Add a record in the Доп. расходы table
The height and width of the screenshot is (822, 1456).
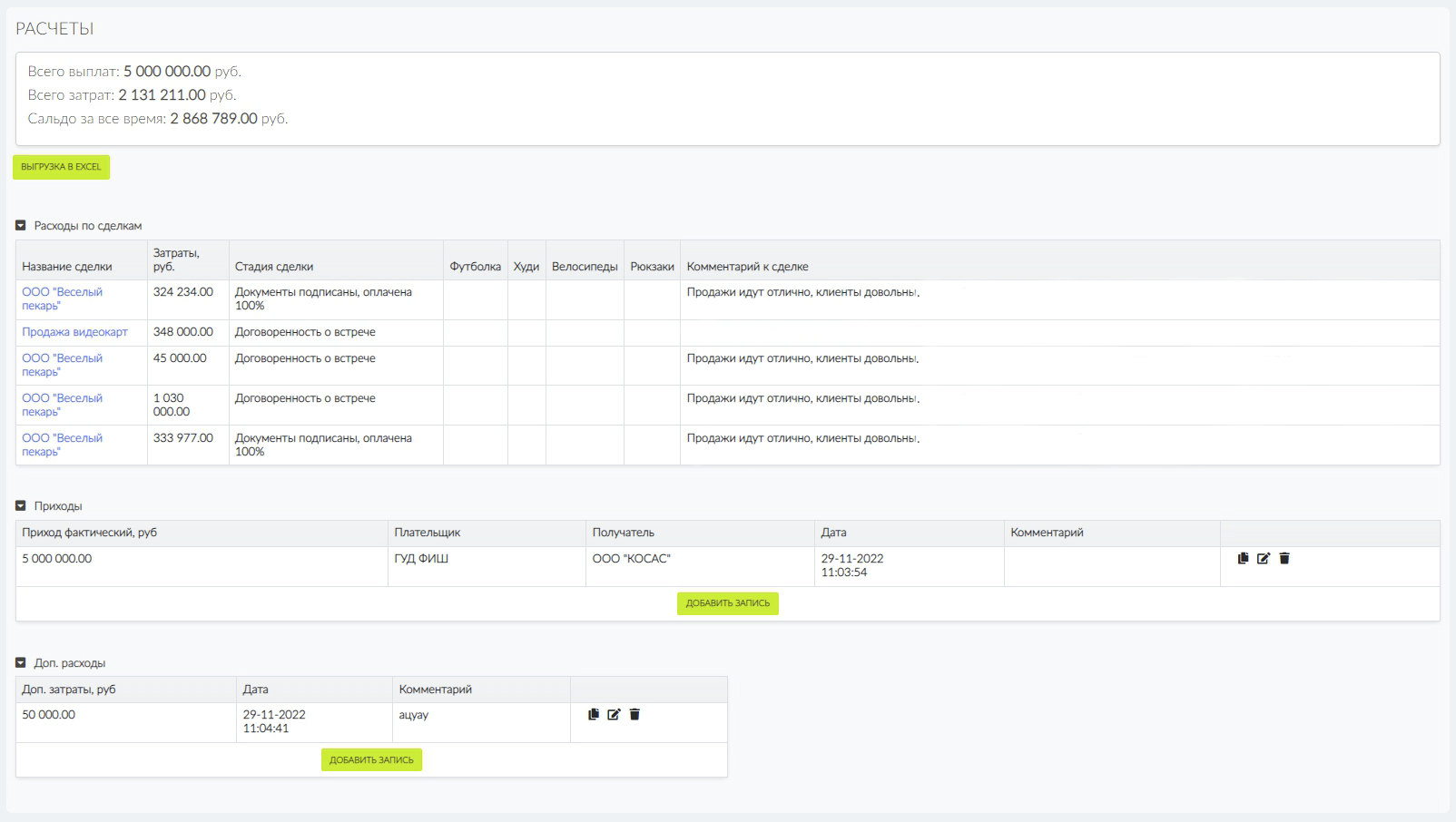371,760
